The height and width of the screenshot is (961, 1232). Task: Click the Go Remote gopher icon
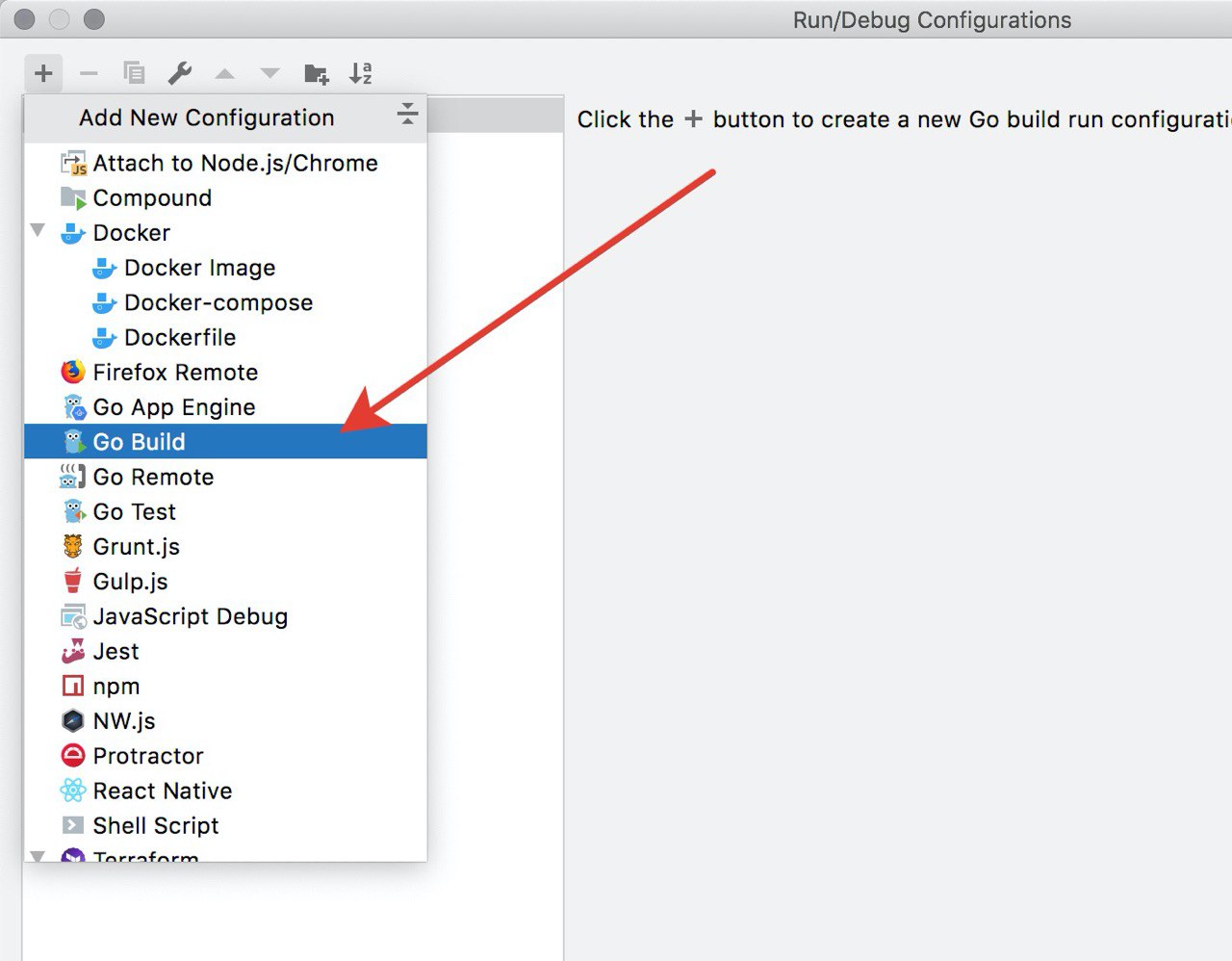tap(73, 477)
